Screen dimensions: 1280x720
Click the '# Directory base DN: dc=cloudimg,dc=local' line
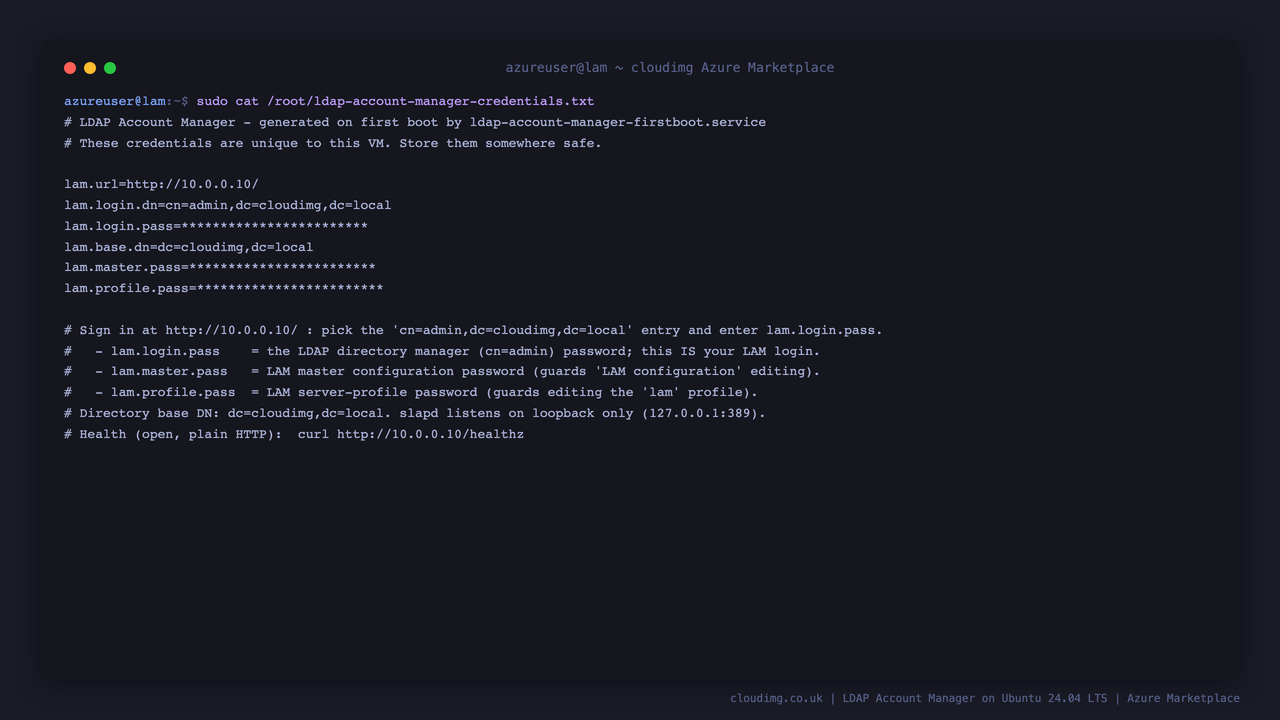pos(415,413)
